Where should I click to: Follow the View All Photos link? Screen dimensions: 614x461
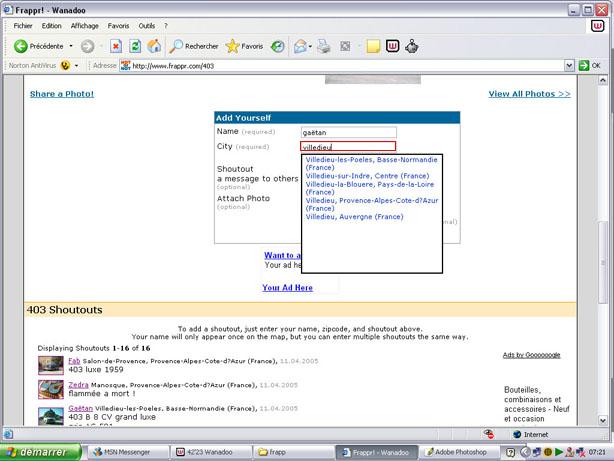(529, 94)
